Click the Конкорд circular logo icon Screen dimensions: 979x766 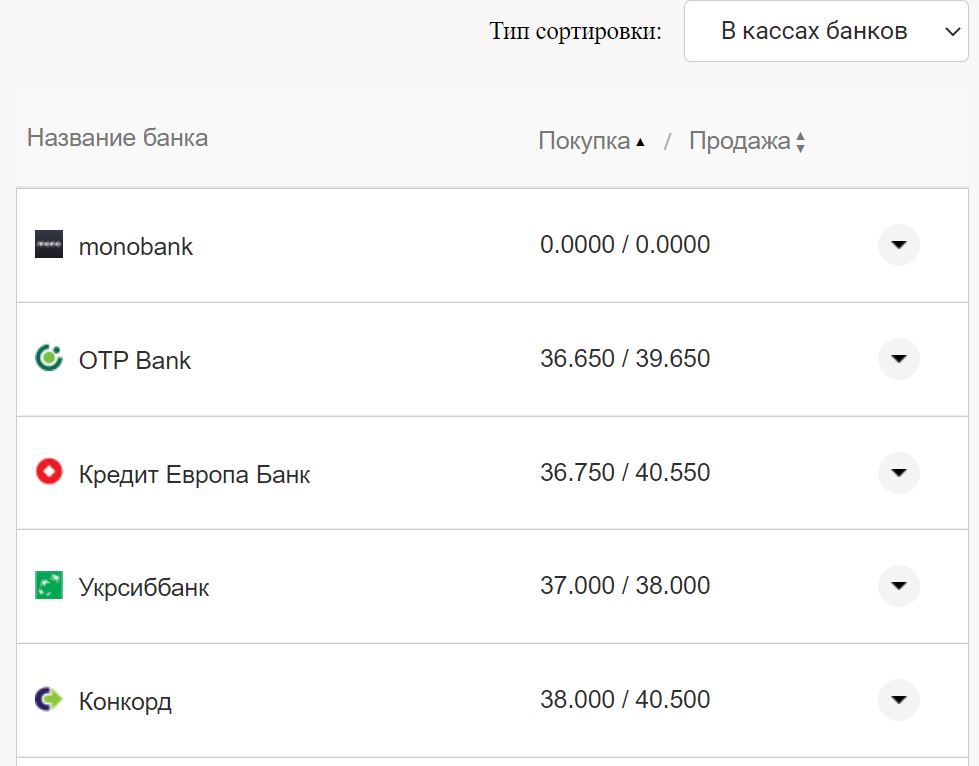48,700
